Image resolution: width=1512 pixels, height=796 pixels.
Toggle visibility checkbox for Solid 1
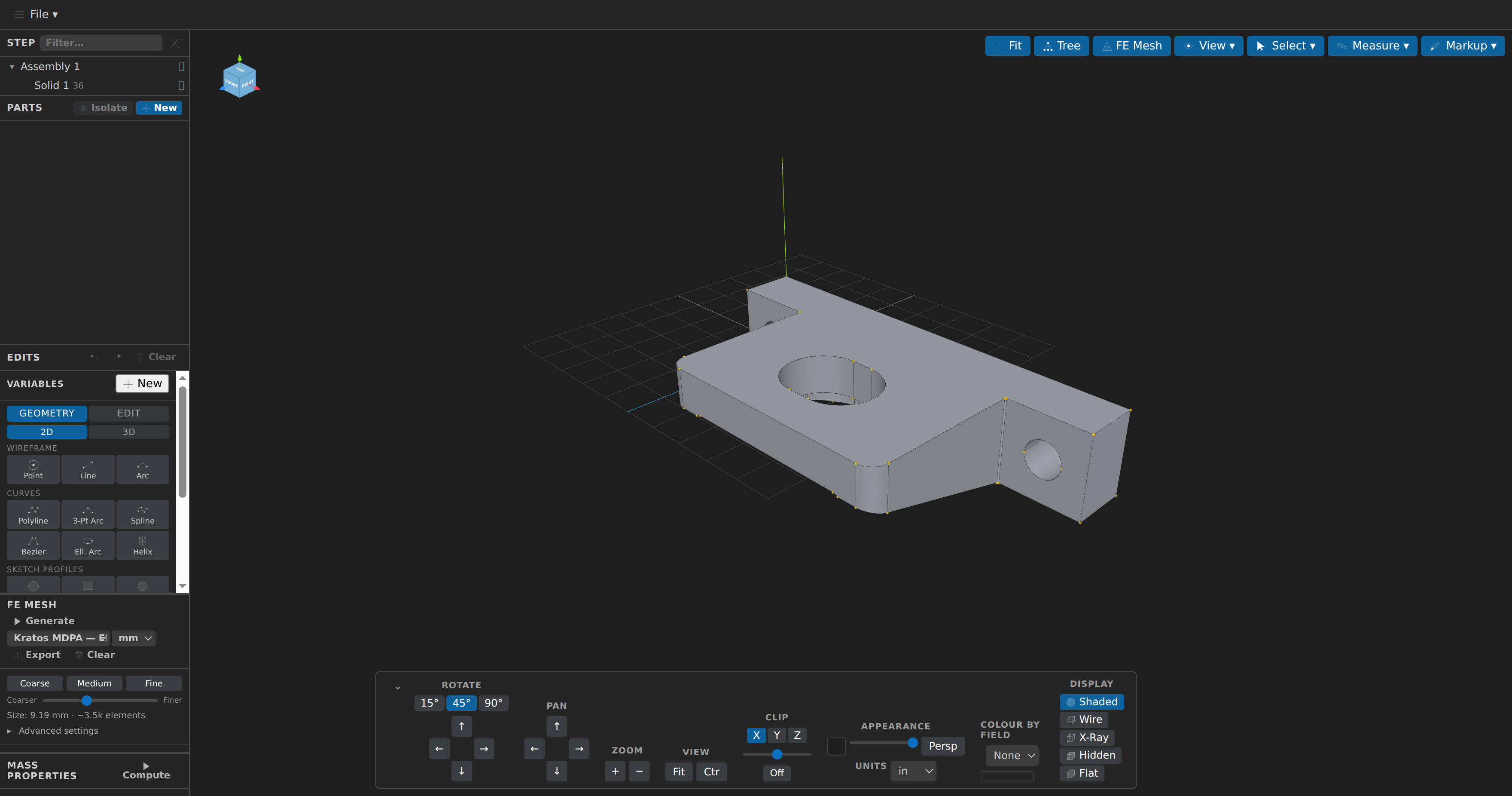pyautogui.click(x=181, y=86)
